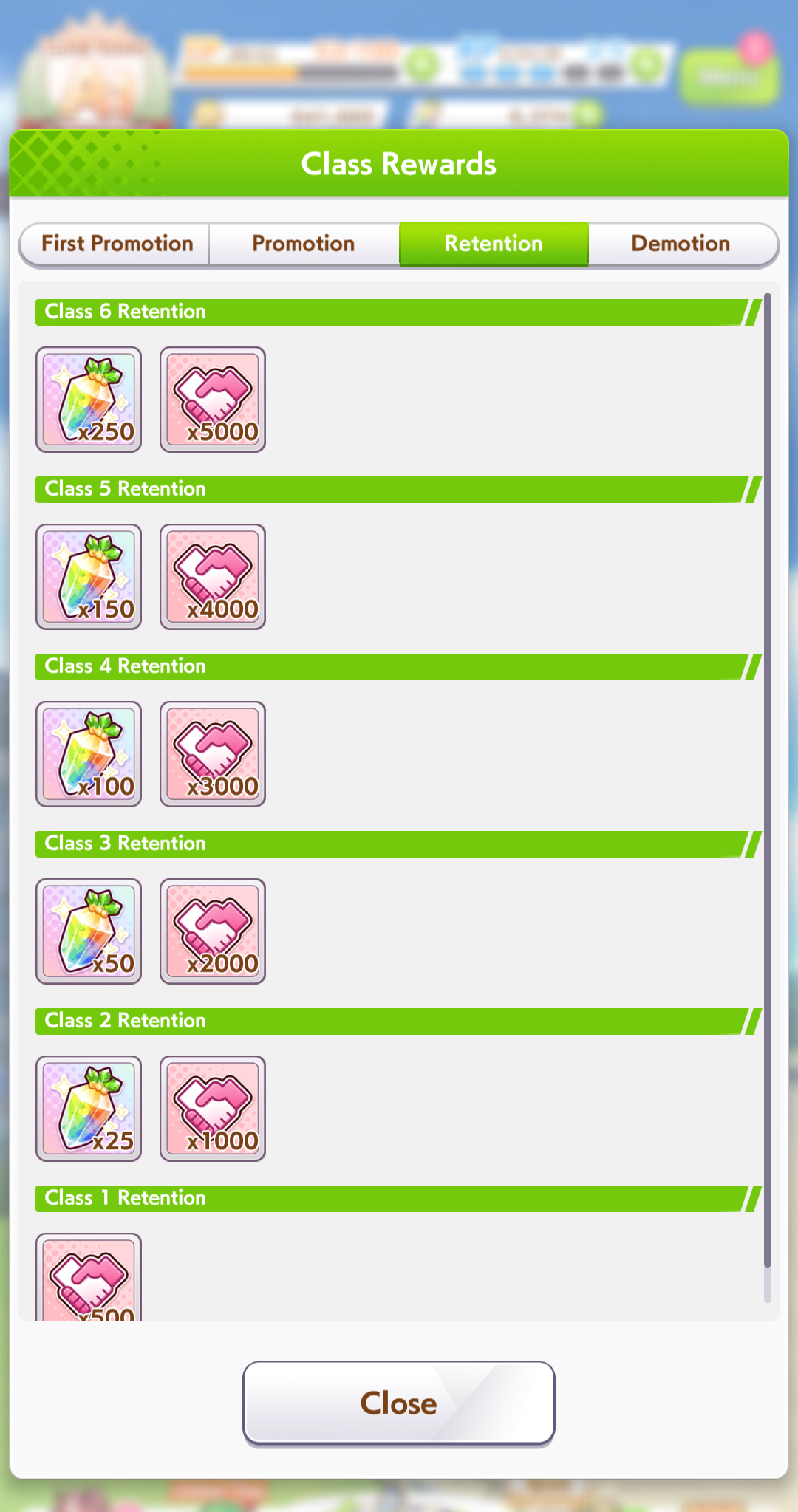Tap the Class 2 handshake x1000 reward icon
Image resolution: width=798 pixels, height=1512 pixels.
pos(213,1109)
